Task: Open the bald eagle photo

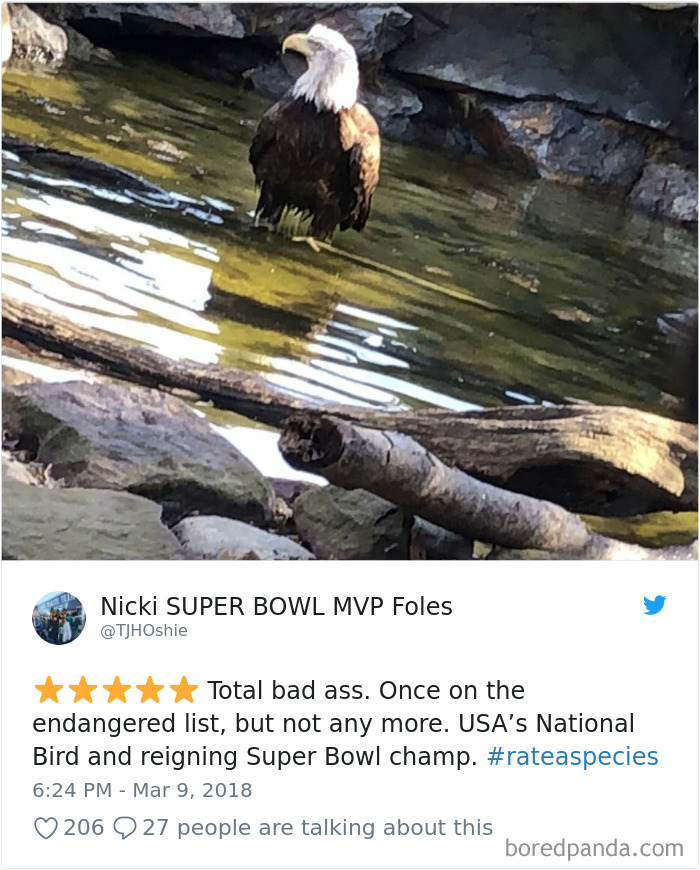Action: coord(350,281)
